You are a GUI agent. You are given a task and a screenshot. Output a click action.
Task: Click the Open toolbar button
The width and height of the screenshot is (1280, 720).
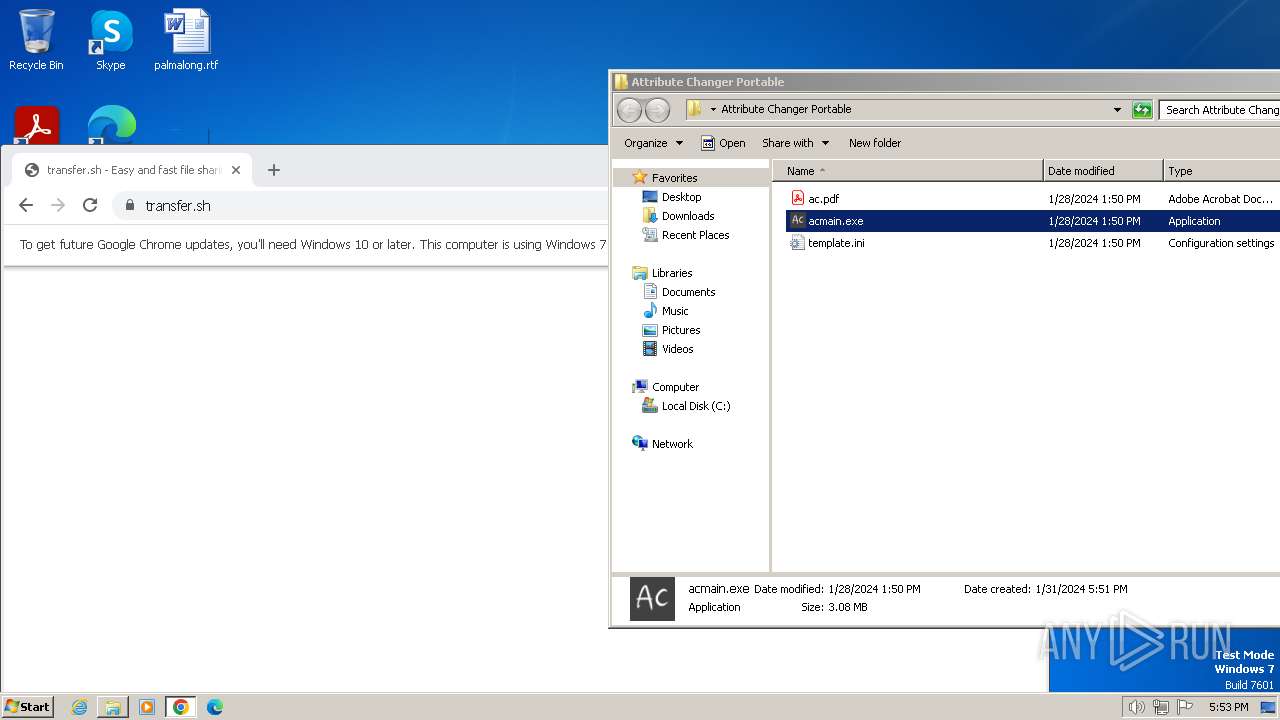(723, 143)
